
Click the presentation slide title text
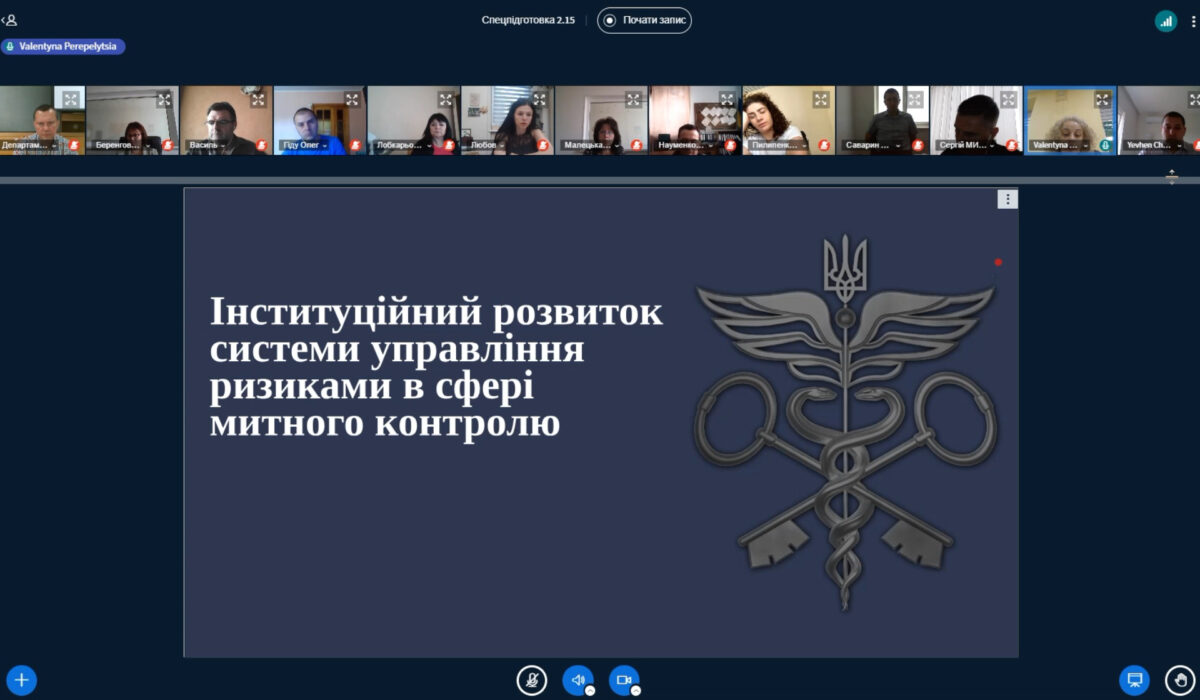point(436,367)
